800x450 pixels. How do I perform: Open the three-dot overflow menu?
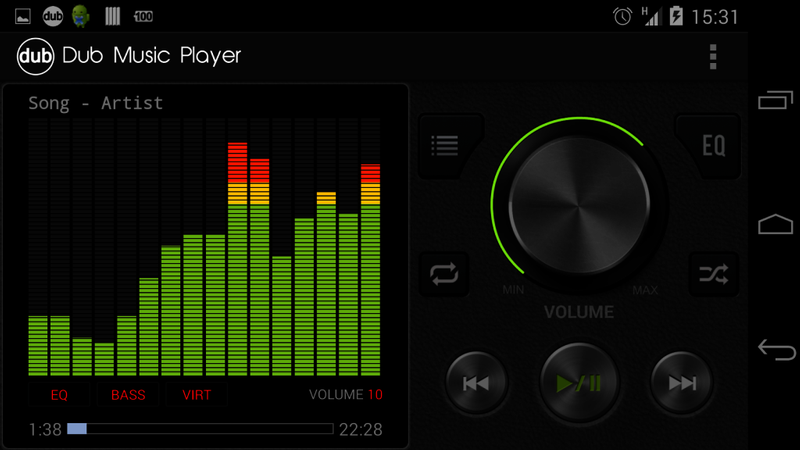click(x=713, y=56)
